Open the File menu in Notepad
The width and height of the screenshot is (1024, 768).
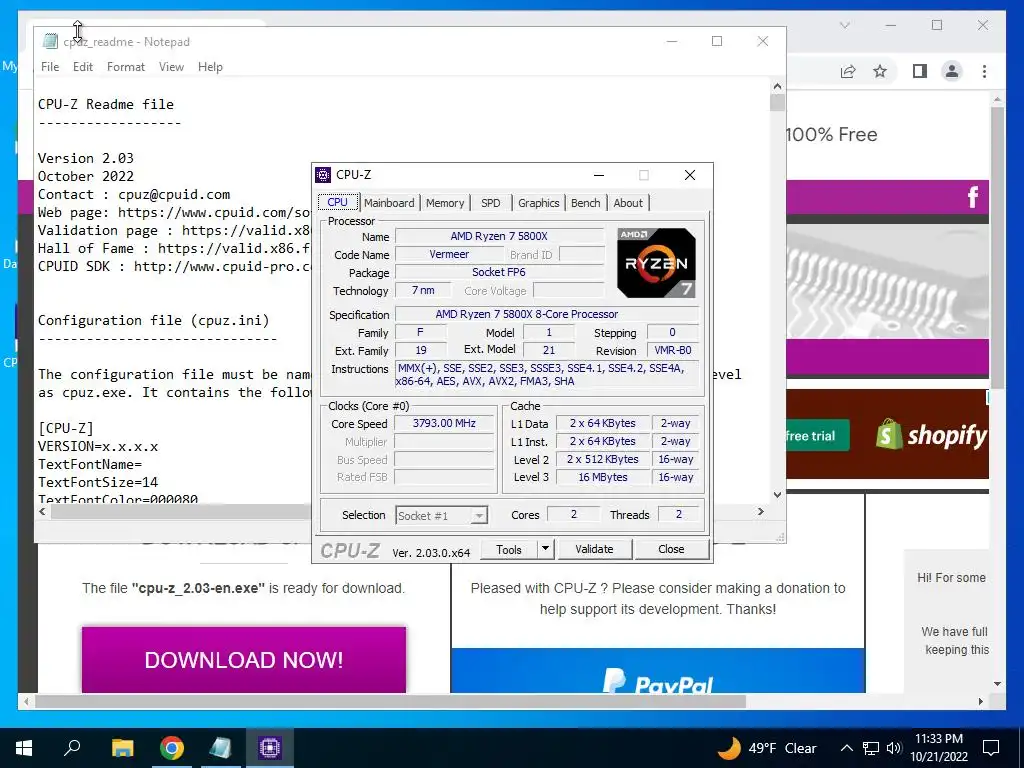pos(50,67)
